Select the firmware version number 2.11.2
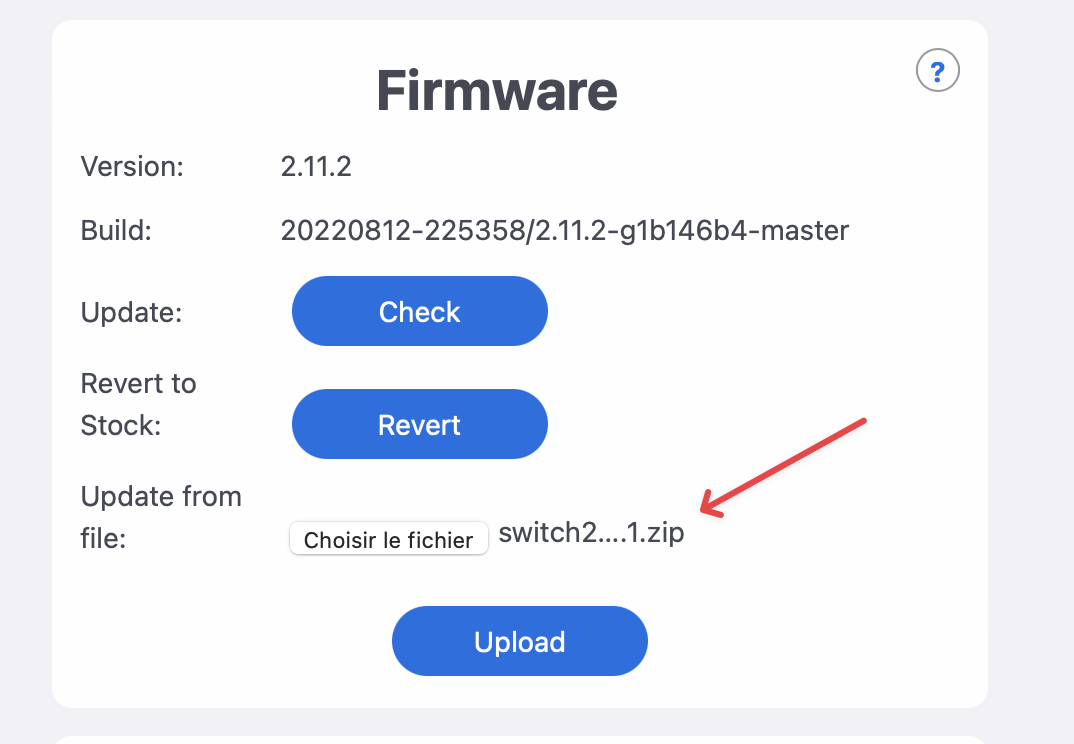 pos(316,166)
